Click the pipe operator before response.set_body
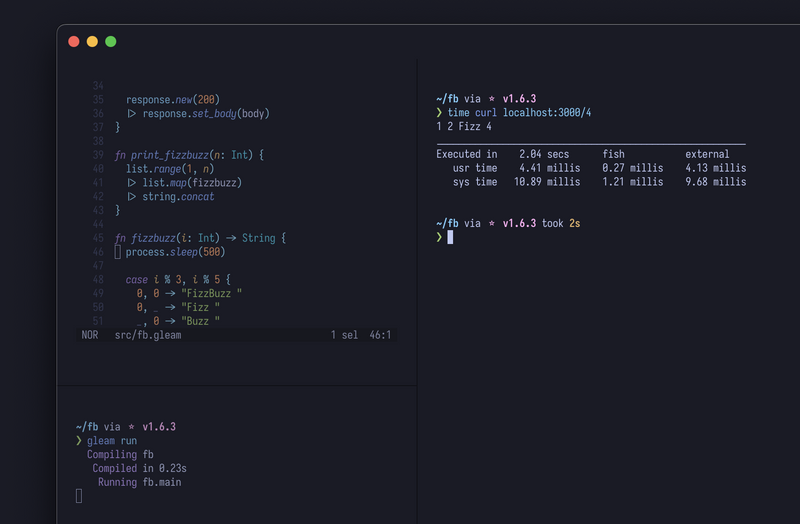Screen dimensions: 800x524 (131, 114)
